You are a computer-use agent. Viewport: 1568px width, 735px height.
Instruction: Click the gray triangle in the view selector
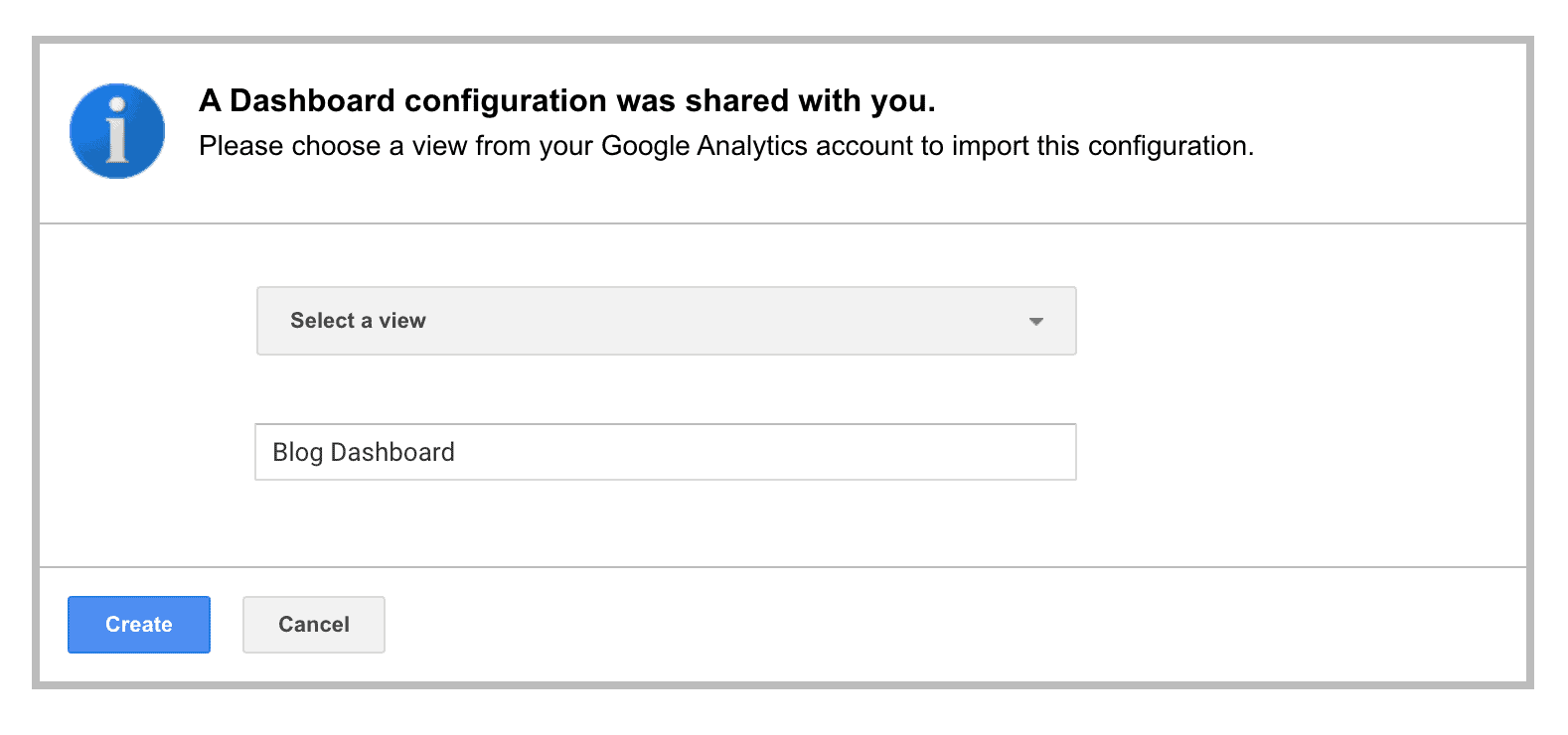[x=1036, y=320]
